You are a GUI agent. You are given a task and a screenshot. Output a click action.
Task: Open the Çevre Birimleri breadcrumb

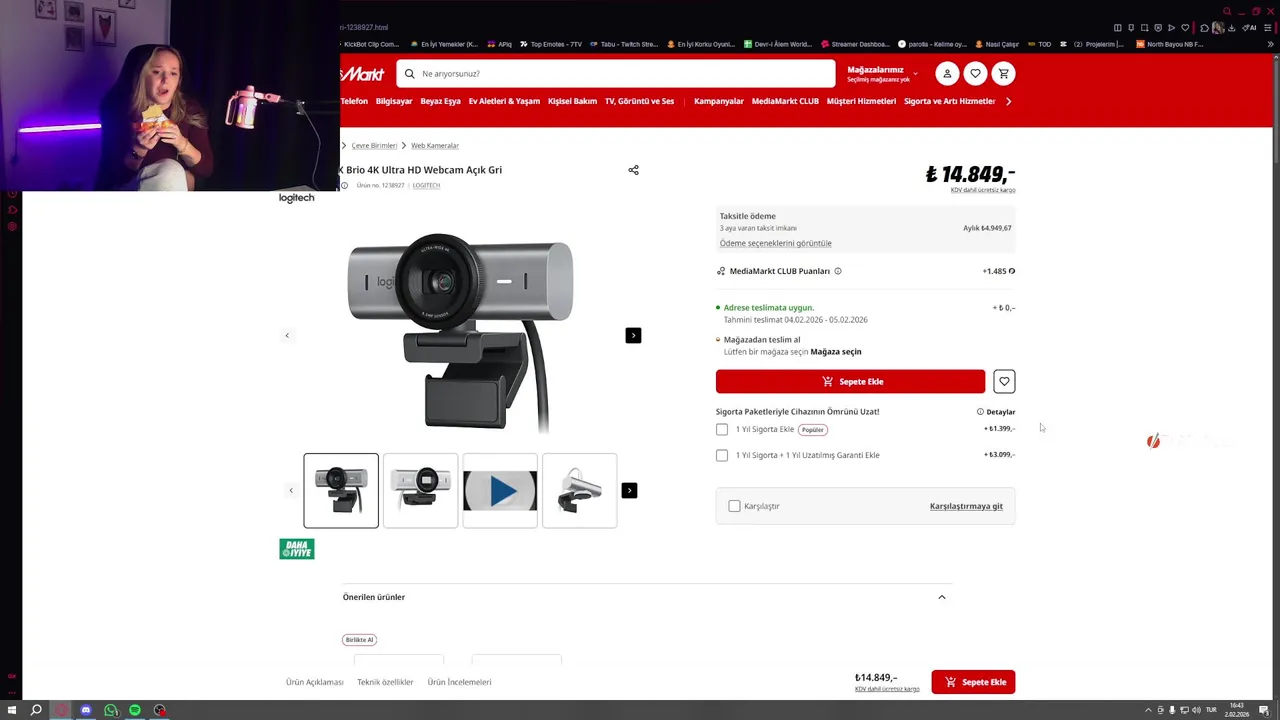point(374,146)
